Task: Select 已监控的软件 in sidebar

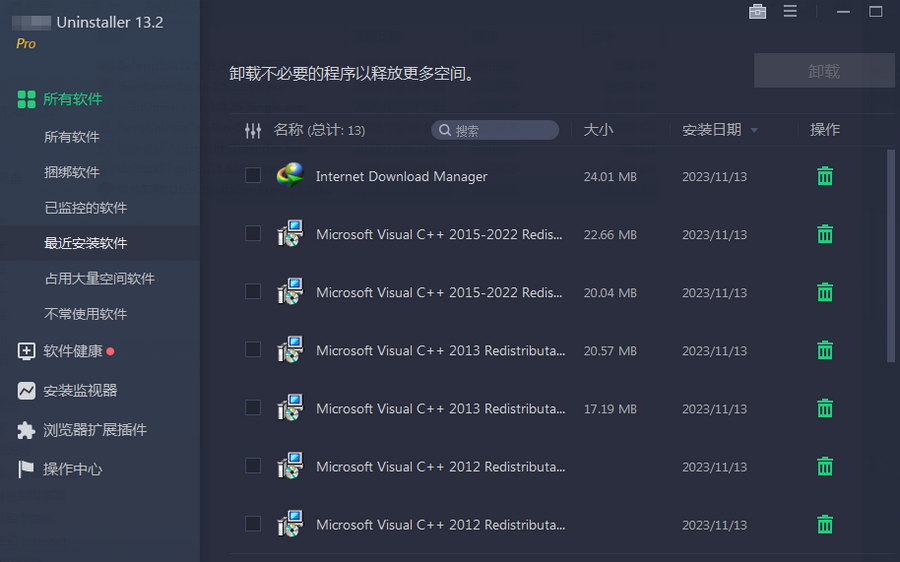Action: point(86,208)
